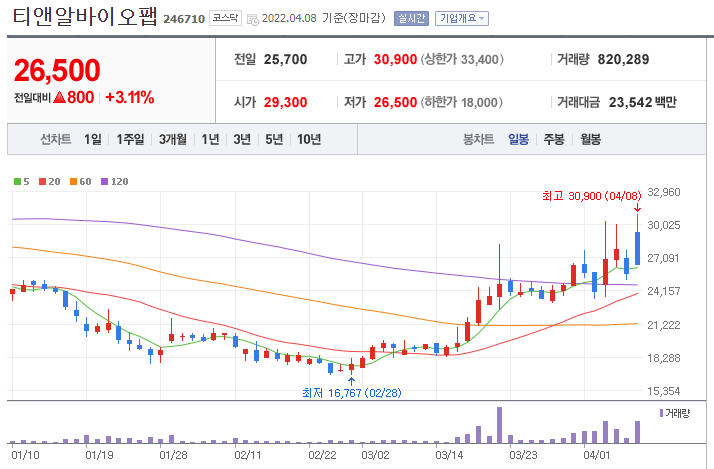The image size is (714, 469).
Task: Open the 기업개요 dropdown
Action: click(x=462, y=18)
